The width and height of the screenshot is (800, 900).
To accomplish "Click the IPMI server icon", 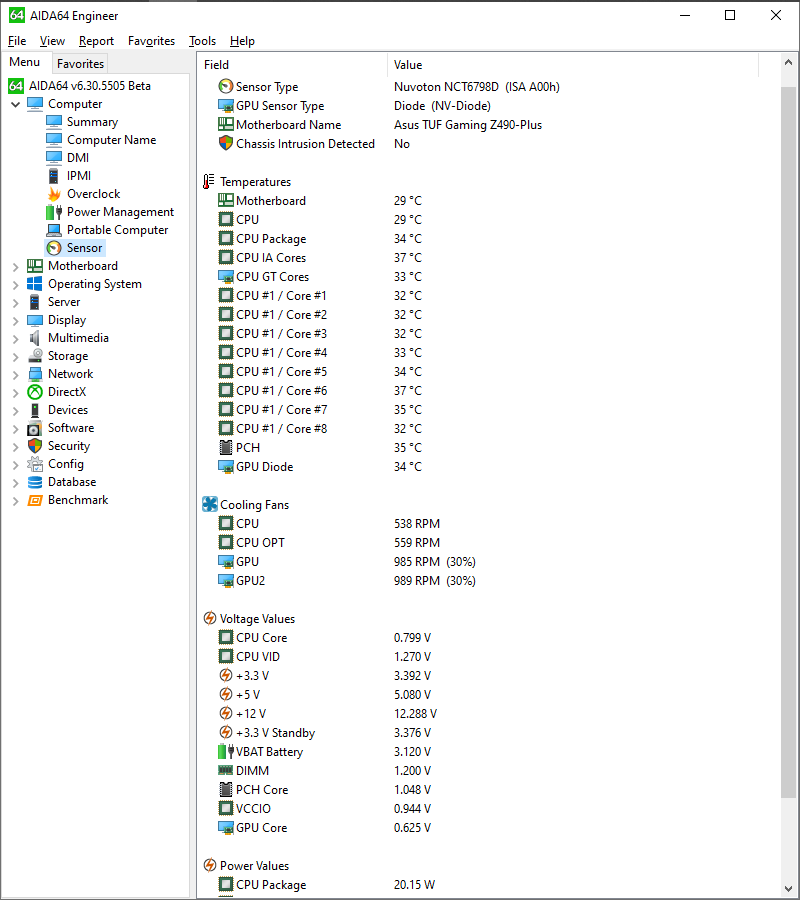I will pyautogui.click(x=54, y=176).
